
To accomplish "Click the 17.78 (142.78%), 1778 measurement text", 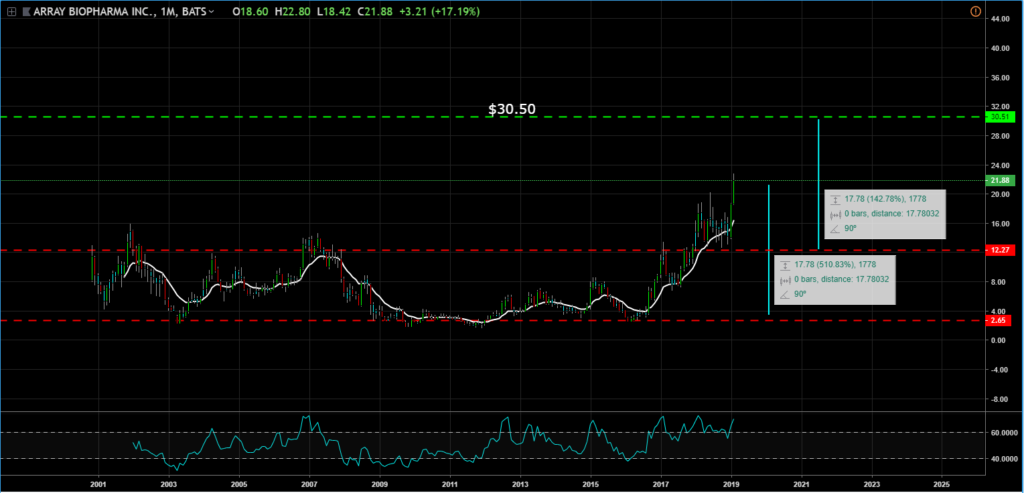I will click(885, 199).
